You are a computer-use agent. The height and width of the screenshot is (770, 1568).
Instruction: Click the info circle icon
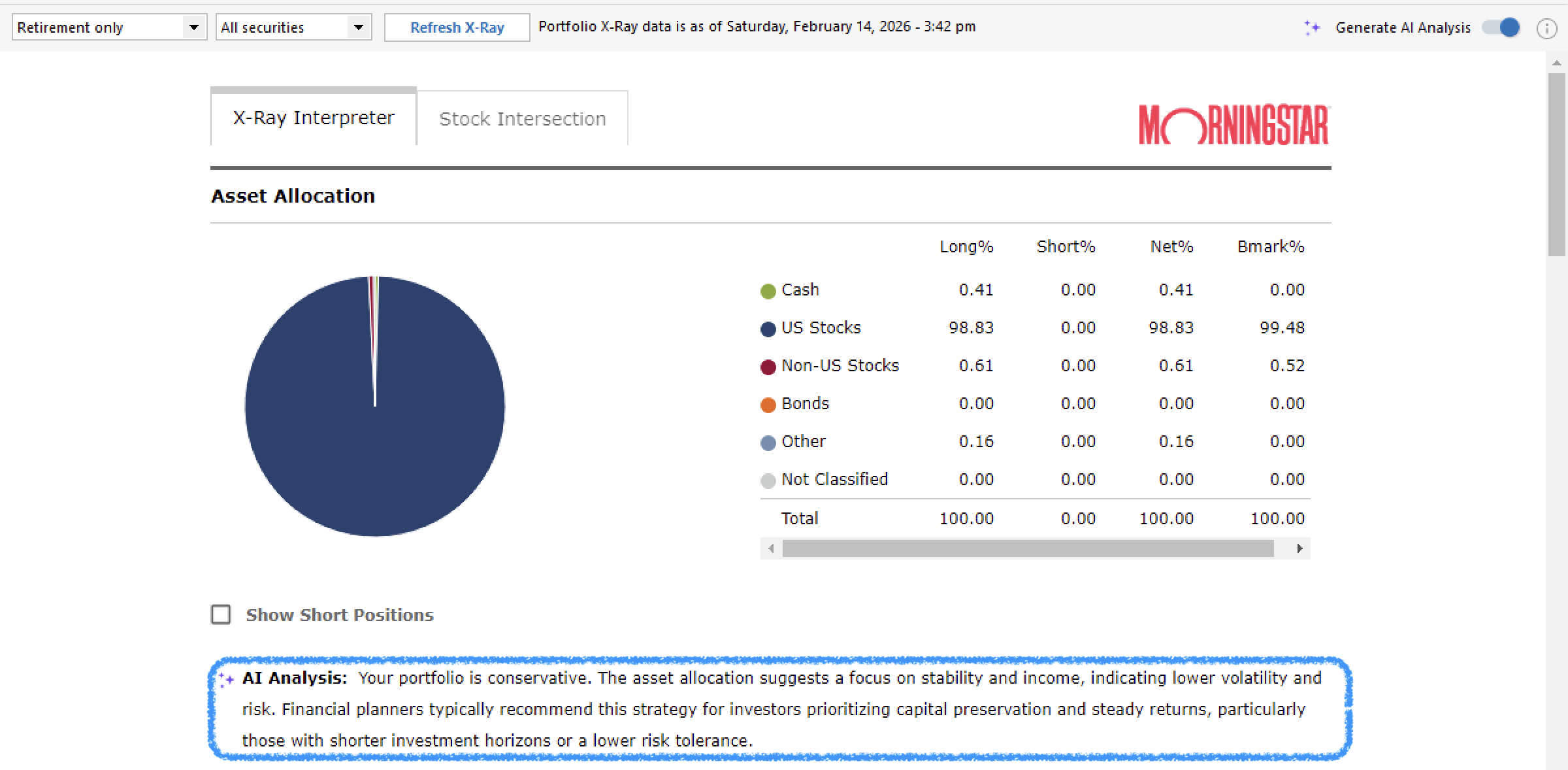(1546, 28)
